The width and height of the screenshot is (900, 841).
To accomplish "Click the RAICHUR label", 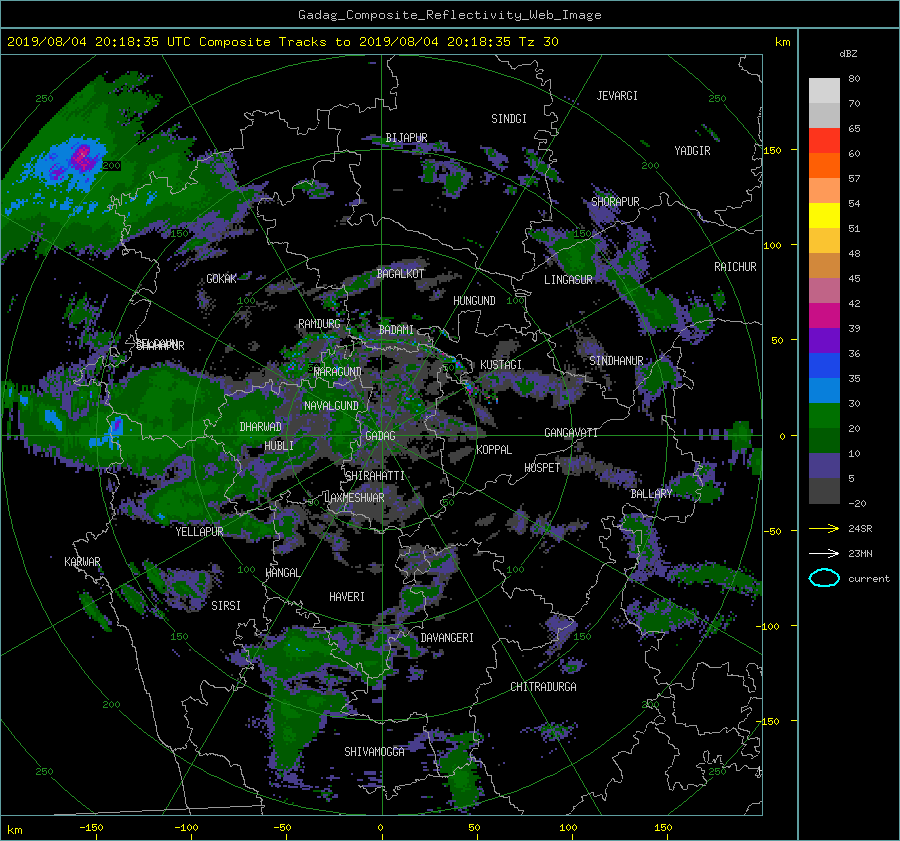I will click(x=735, y=267).
